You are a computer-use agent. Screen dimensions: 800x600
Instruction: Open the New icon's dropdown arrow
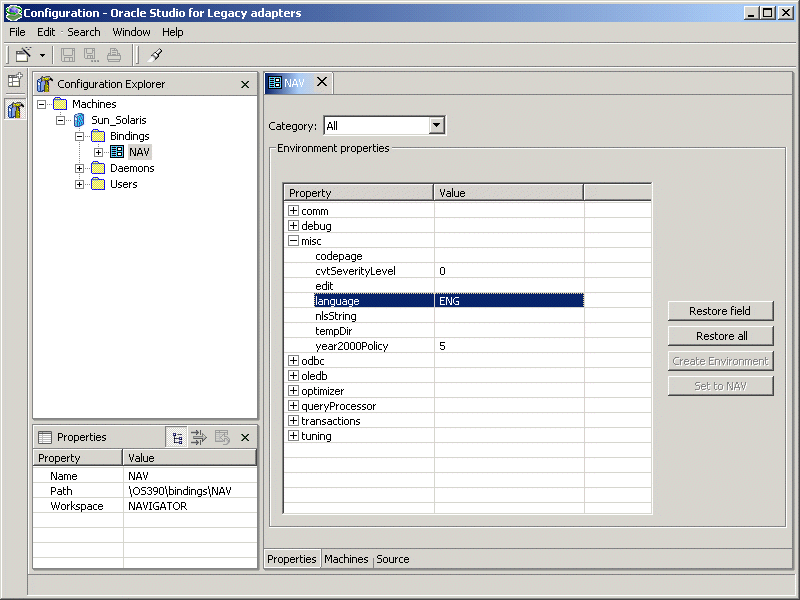point(42,55)
